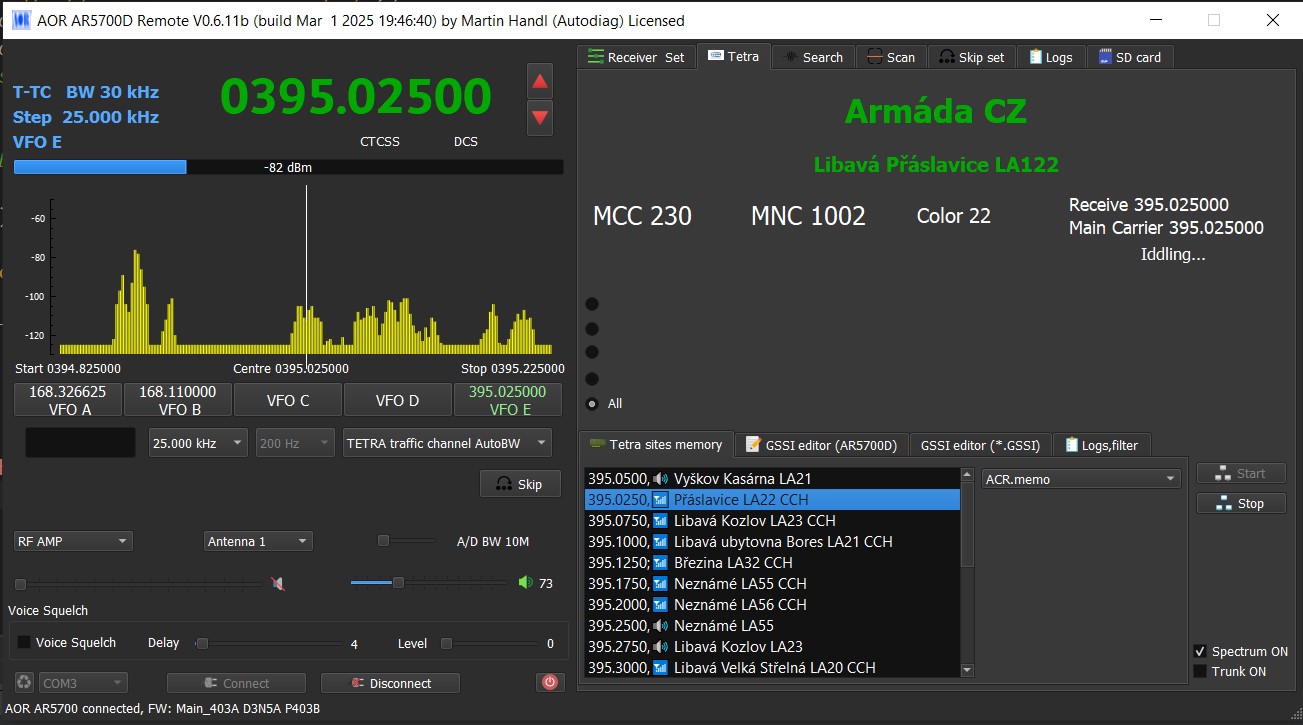
Task: Enable the Trunk ON checkbox
Action: click(x=1200, y=671)
